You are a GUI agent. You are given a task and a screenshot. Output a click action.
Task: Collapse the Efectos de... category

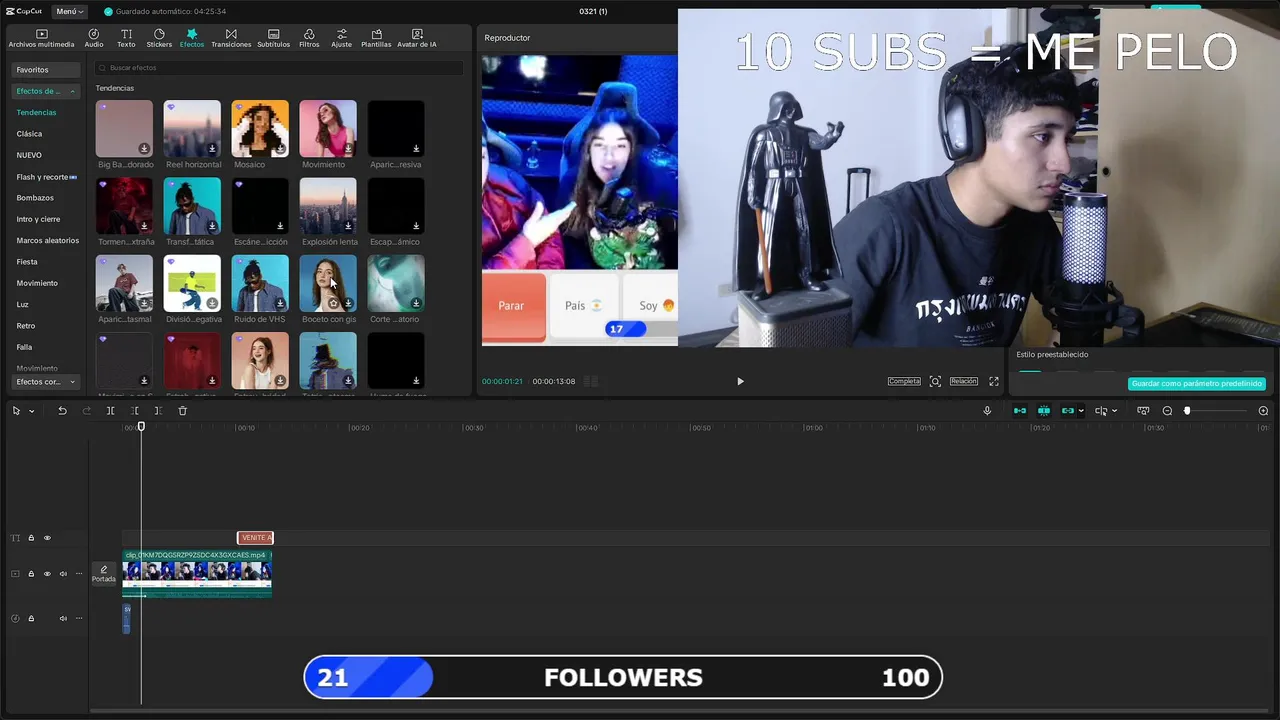point(72,91)
